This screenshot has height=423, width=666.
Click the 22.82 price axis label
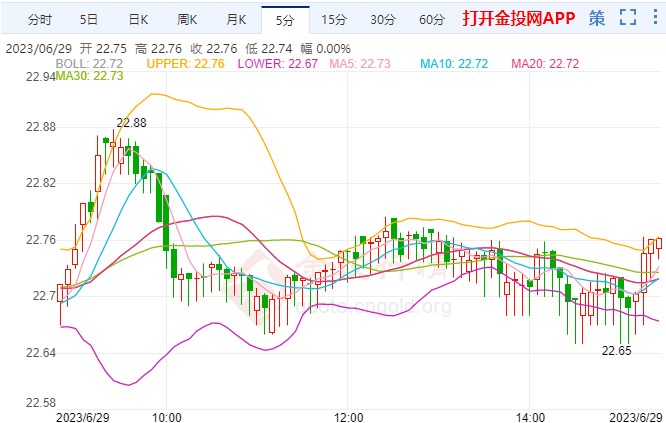click(41, 183)
